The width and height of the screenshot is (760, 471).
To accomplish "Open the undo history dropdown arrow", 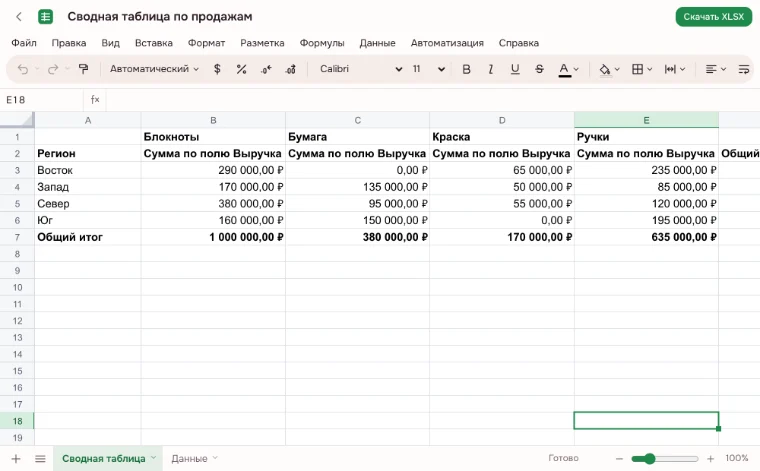I will tap(37, 69).
